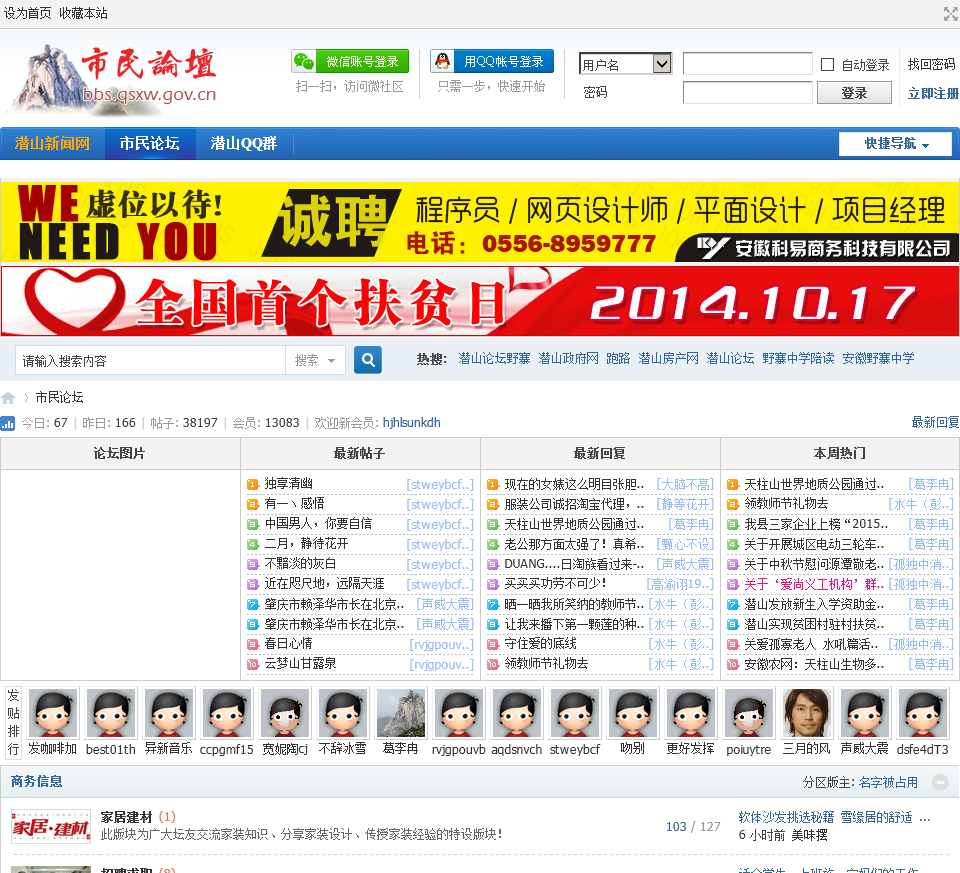Click the 全国首个扶贫日 banner
This screenshot has width=960, height=873.
pyautogui.click(x=480, y=301)
